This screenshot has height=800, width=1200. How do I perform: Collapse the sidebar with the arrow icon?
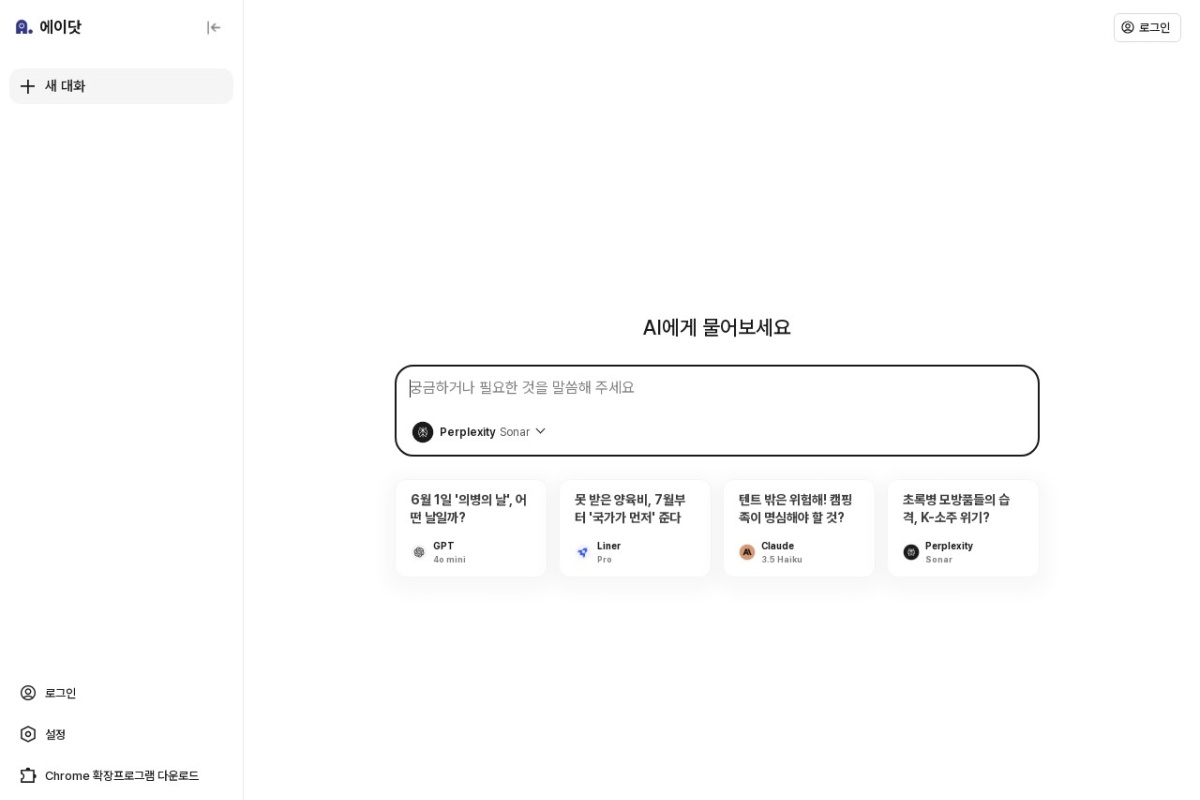coord(213,28)
